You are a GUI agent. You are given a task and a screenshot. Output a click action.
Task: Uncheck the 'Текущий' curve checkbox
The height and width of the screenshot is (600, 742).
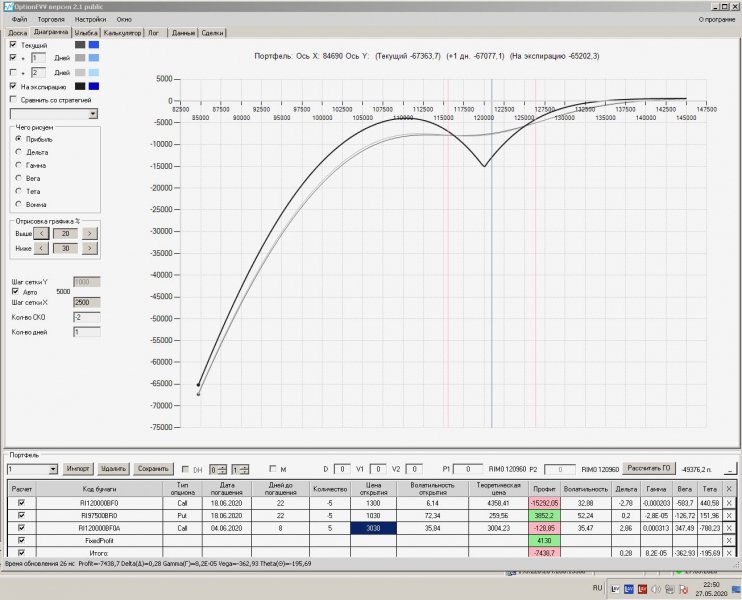point(13,45)
